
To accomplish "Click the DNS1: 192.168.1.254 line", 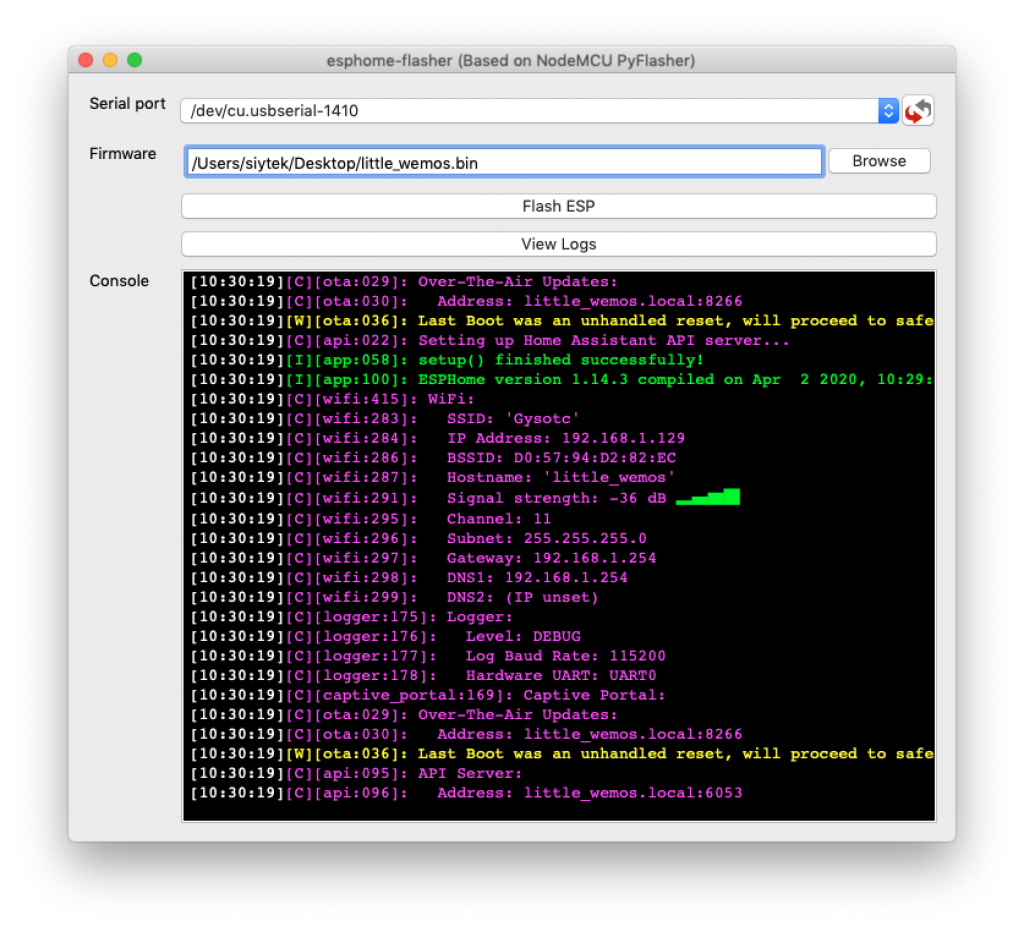I will point(409,577).
